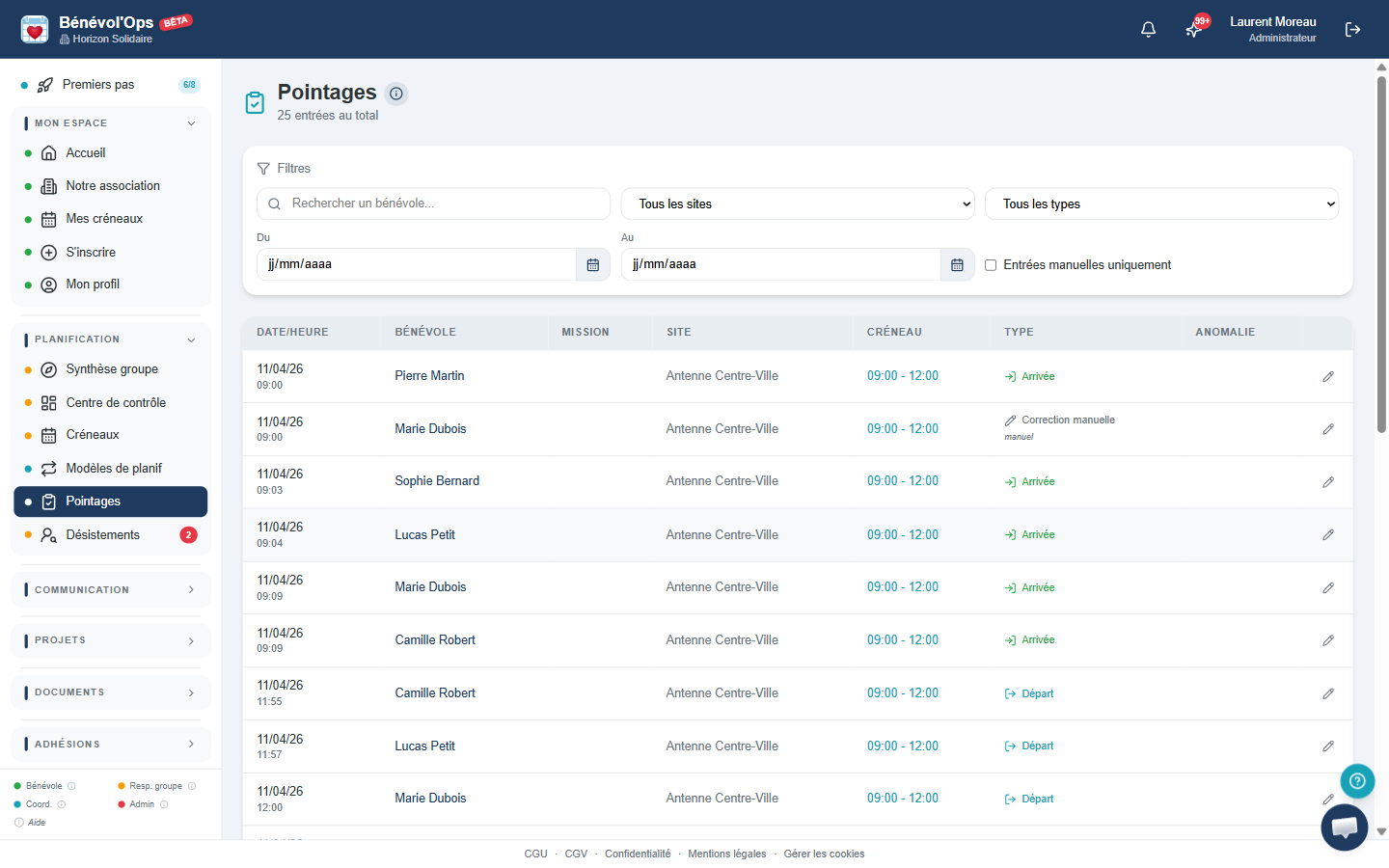Image resolution: width=1389 pixels, height=868 pixels.
Task: Expand the Documents section
Action: coord(111,692)
